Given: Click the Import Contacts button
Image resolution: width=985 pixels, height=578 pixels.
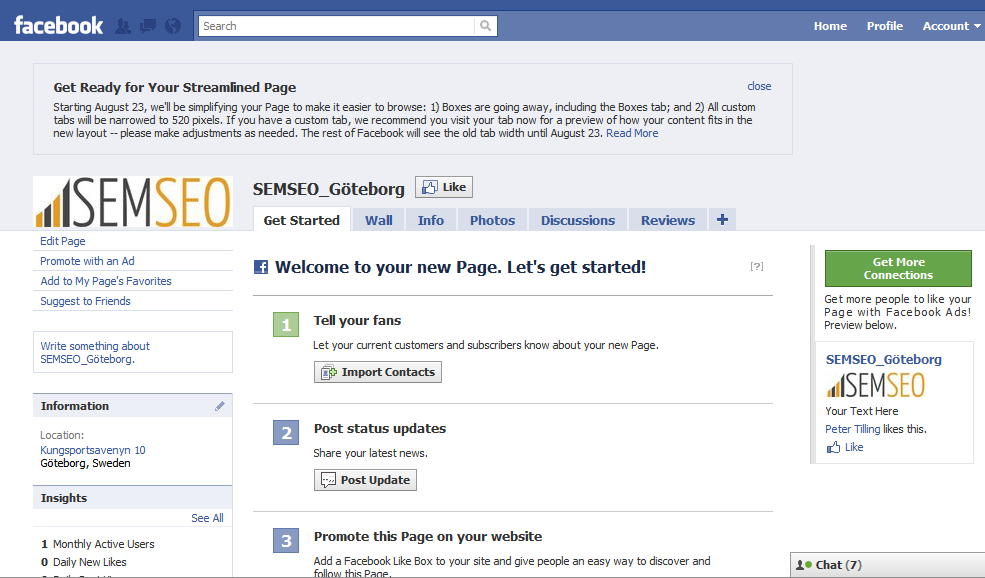Looking at the screenshot, I should pos(378,372).
